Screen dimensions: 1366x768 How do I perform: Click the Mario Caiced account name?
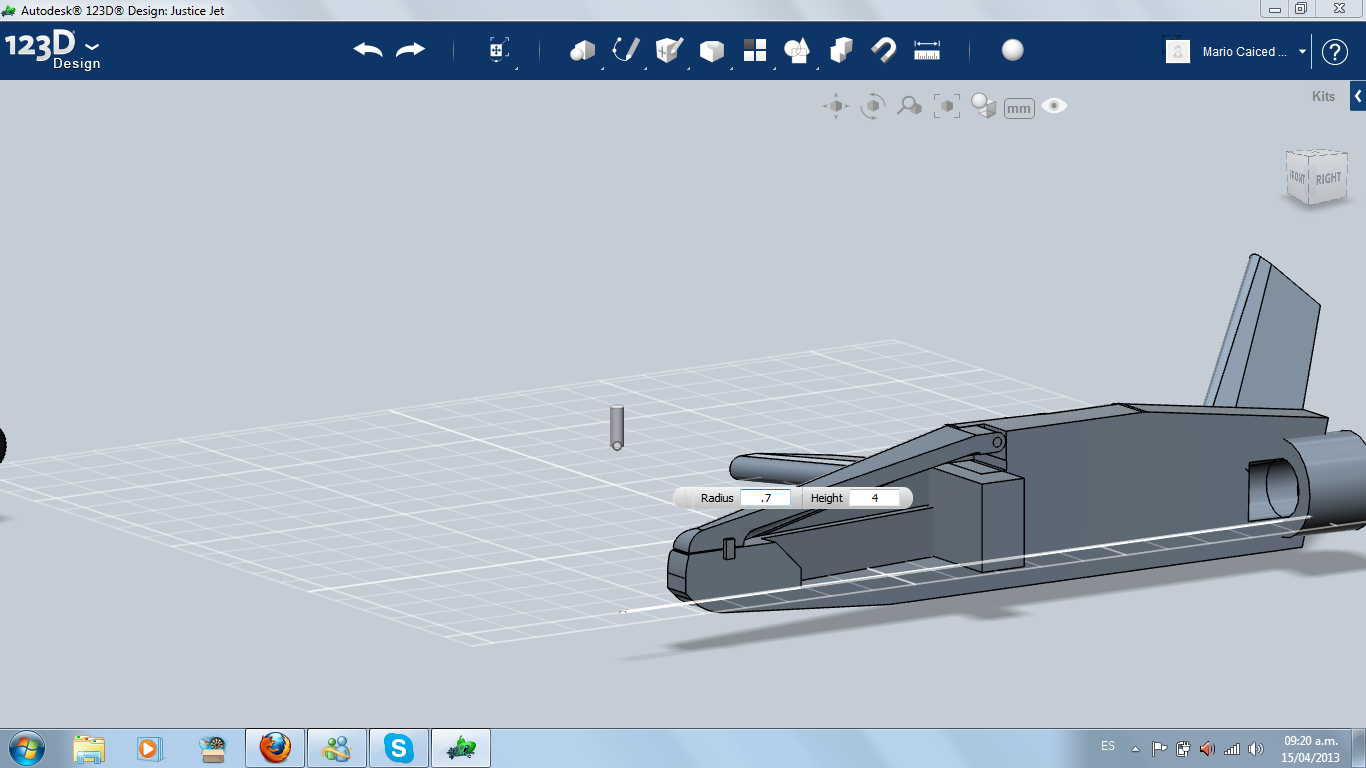[x=1245, y=52]
